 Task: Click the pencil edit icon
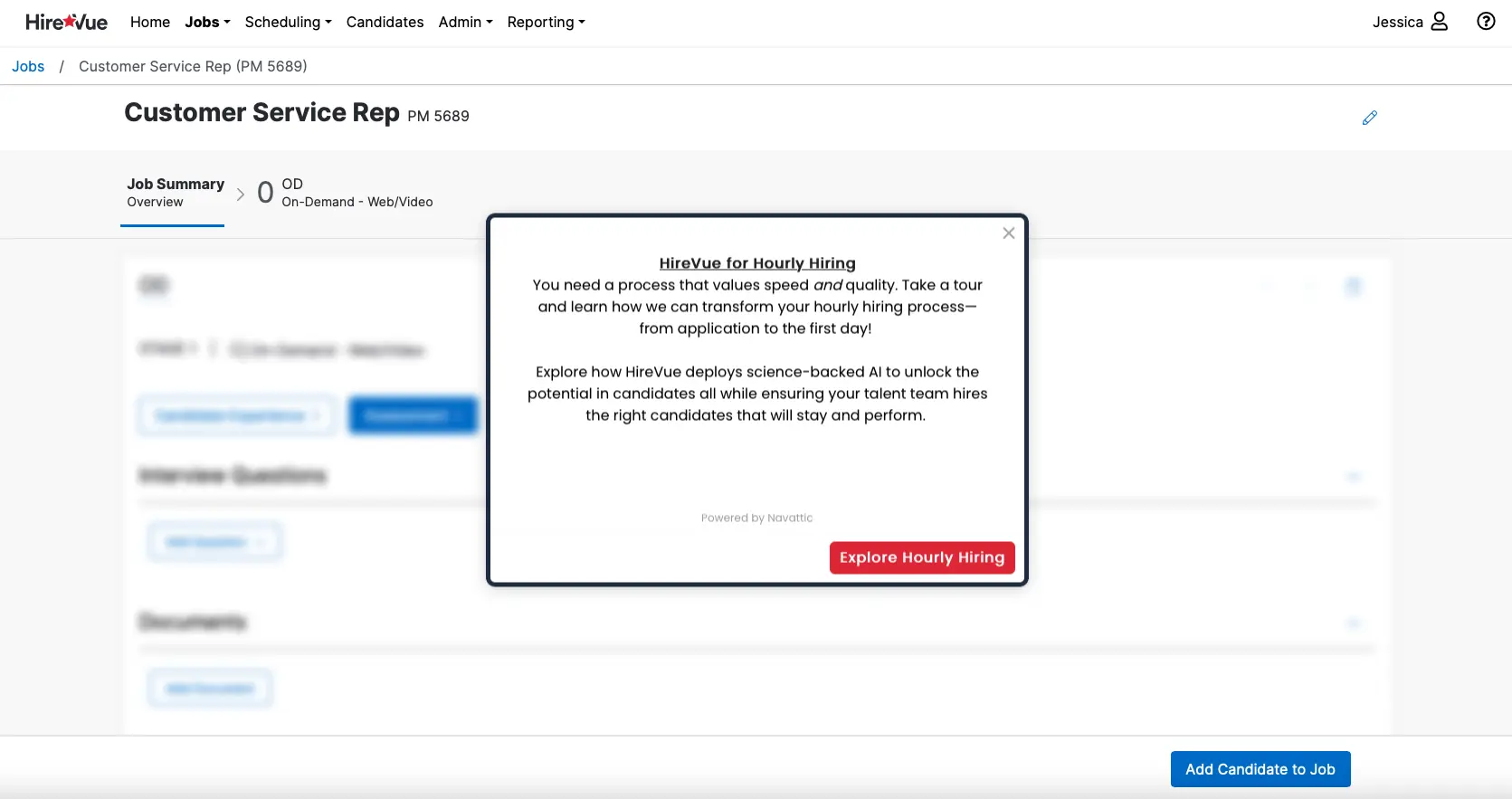[1369, 118]
